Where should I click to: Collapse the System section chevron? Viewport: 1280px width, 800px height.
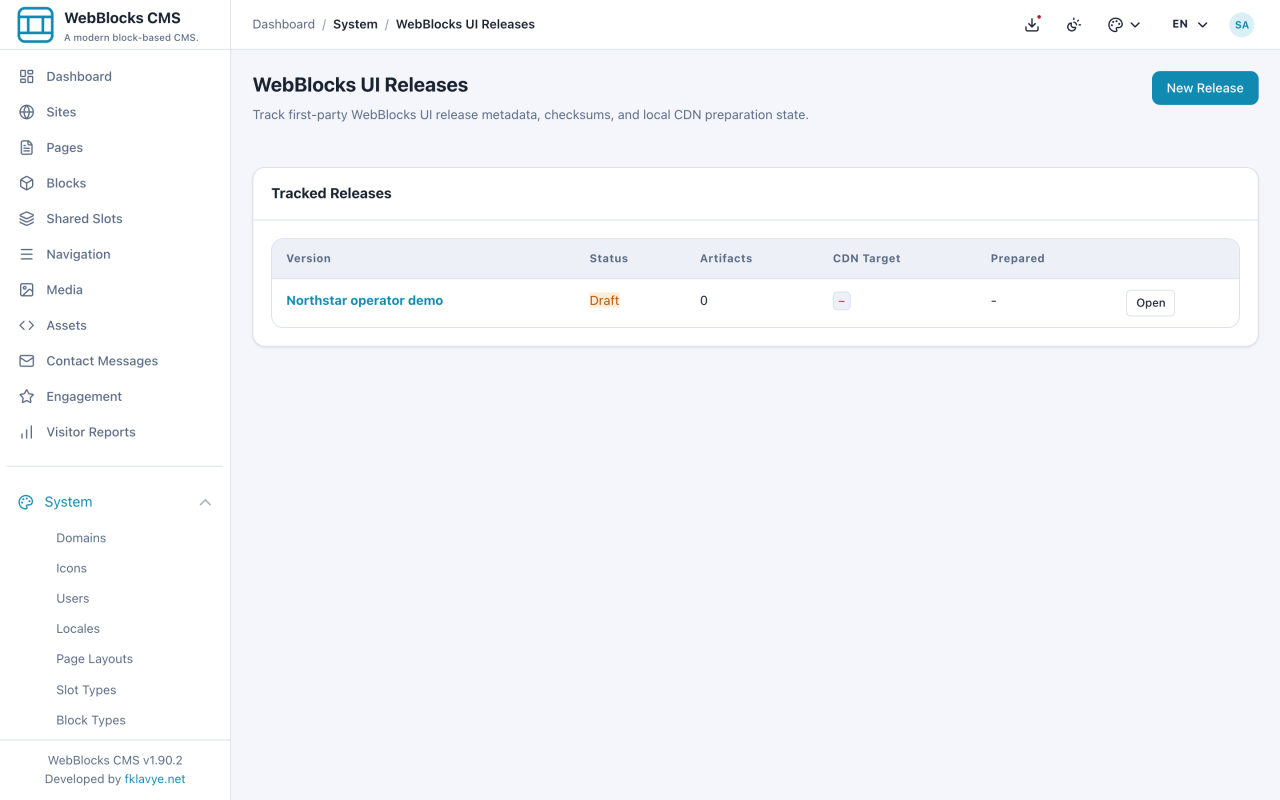point(205,502)
